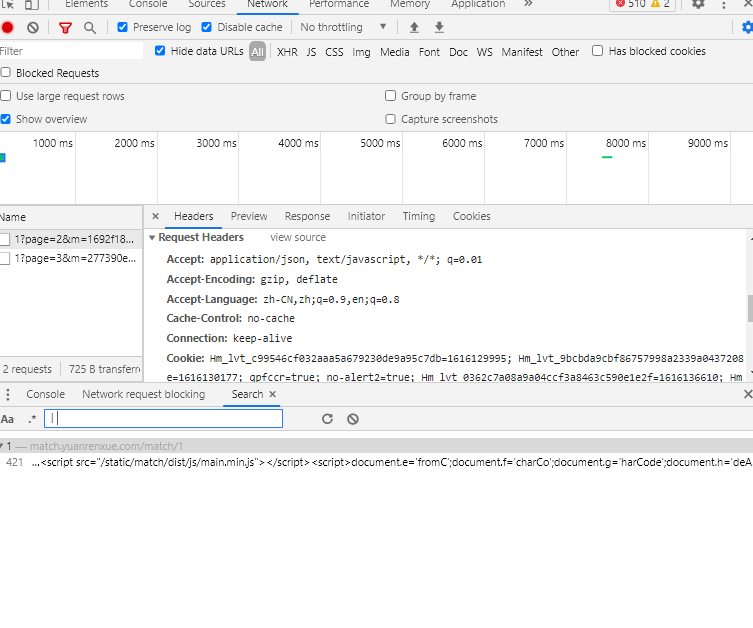This screenshot has width=753, height=628.
Task: Collapse Request Headers section
Action: (152, 238)
